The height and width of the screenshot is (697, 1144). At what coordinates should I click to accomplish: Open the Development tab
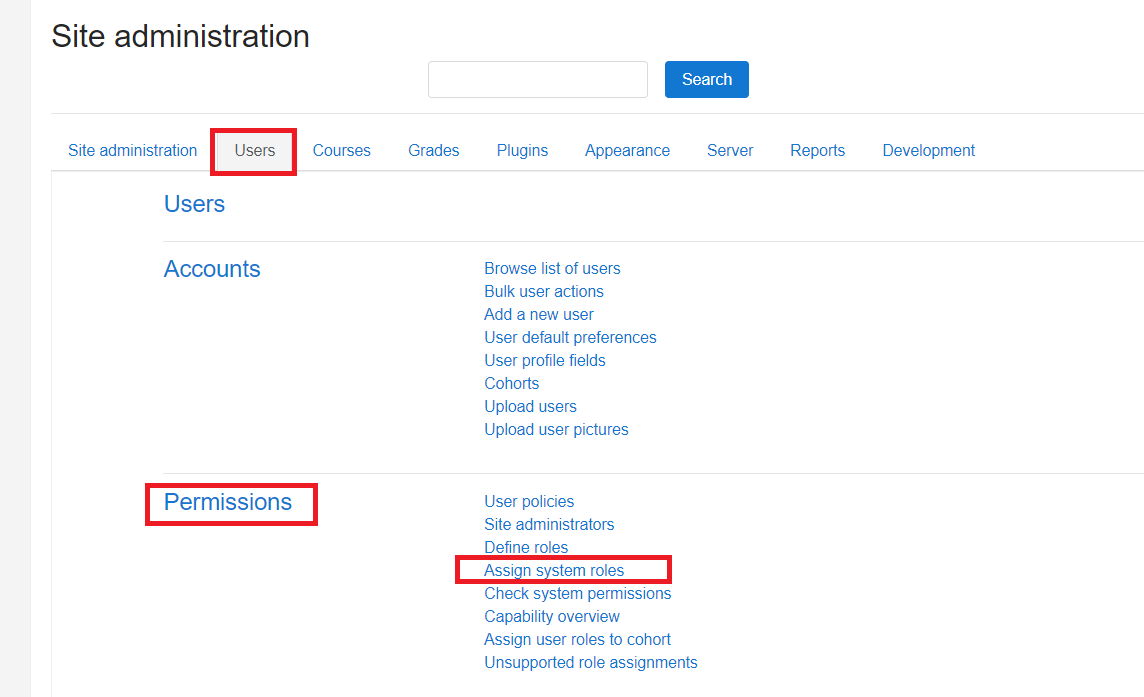928,150
